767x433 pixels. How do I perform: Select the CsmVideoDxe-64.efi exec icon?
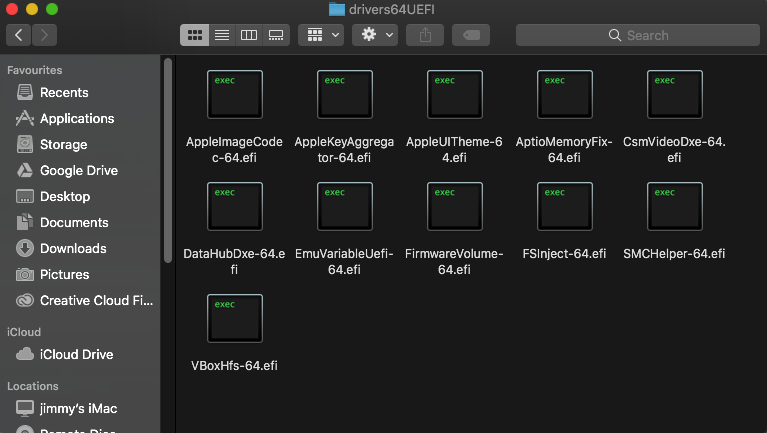tap(675, 94)
